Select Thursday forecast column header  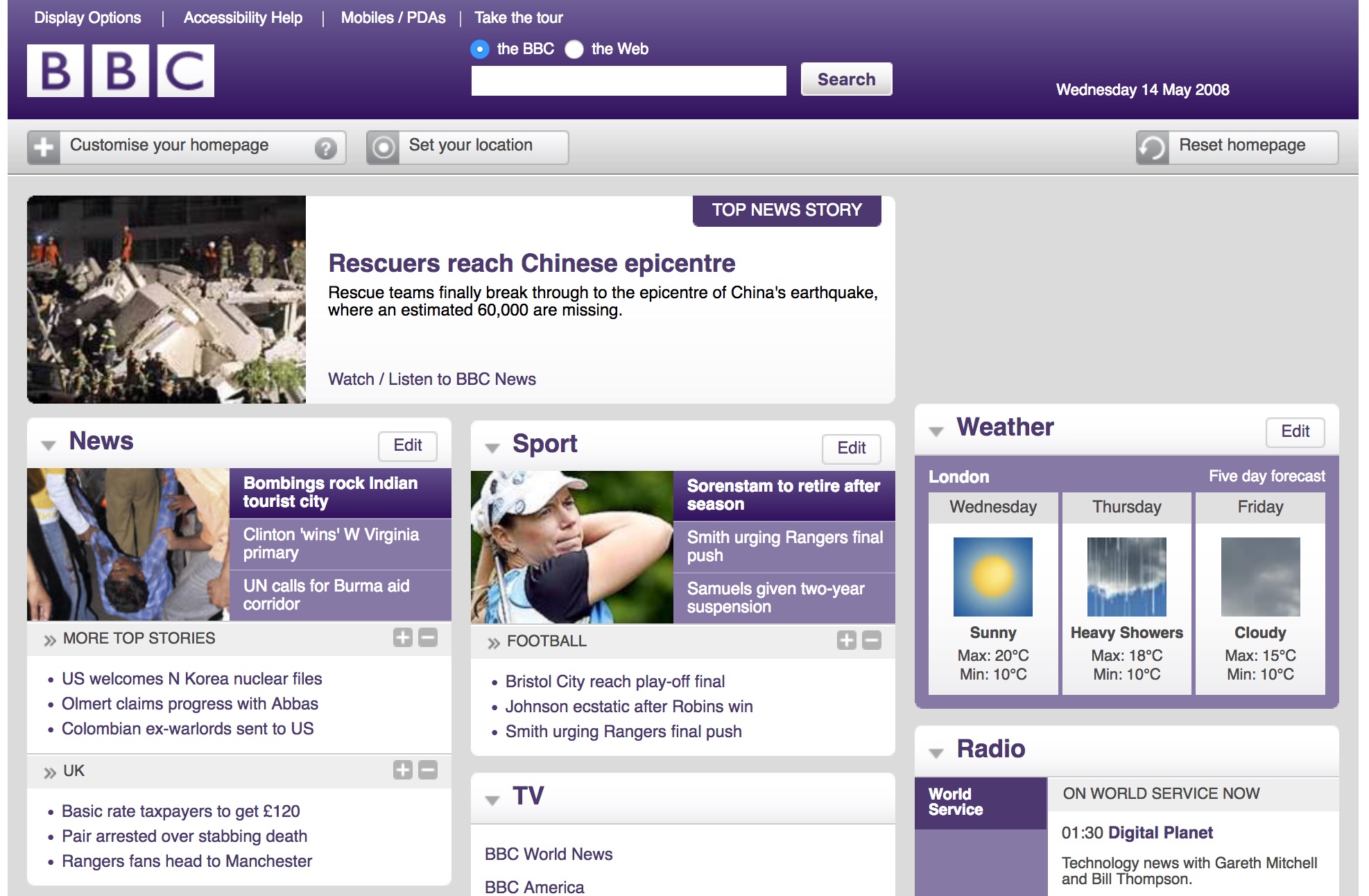(1127, 507)
